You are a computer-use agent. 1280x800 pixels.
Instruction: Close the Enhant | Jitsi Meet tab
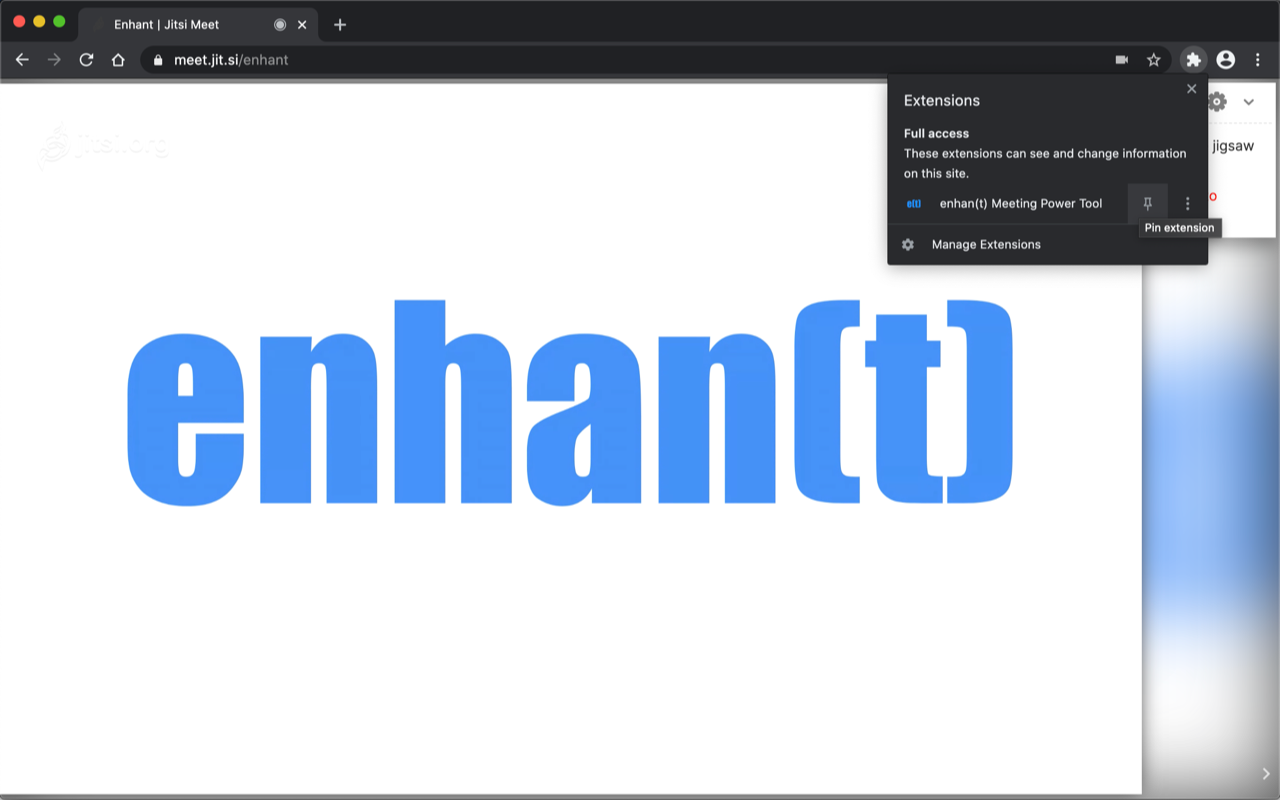pos(303,25)
